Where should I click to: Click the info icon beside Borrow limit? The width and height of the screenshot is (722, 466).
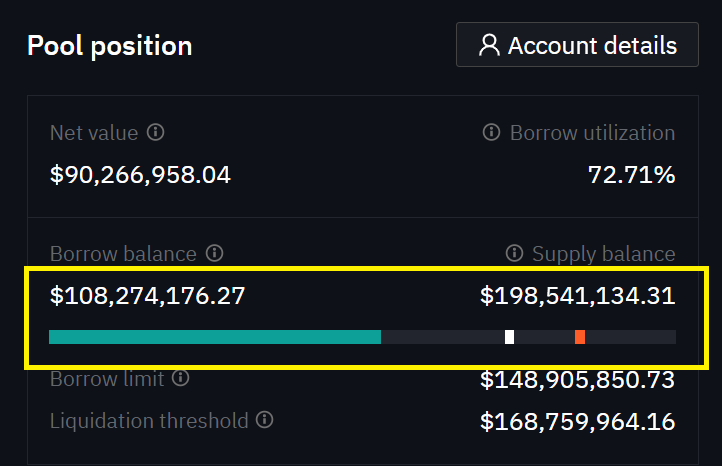[181, 379]
